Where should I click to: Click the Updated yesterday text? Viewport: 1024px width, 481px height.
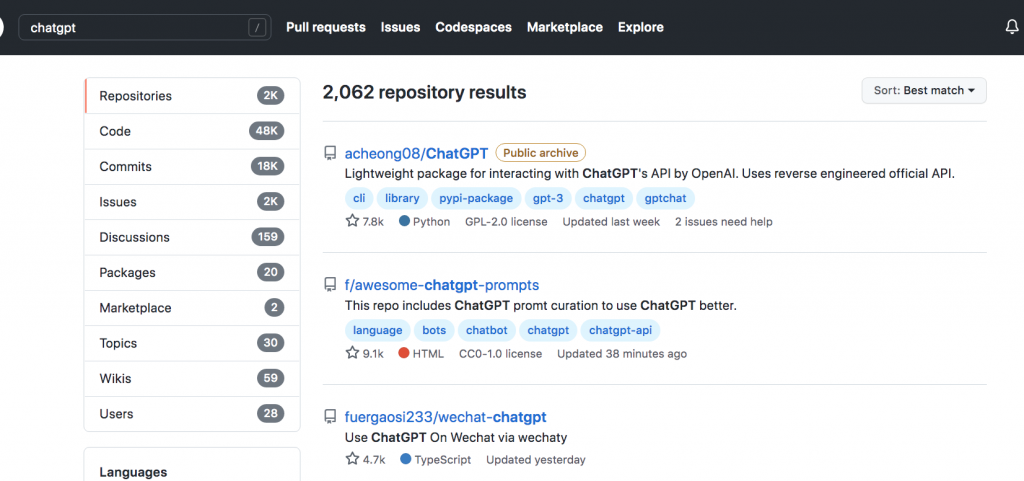(536, 459)
